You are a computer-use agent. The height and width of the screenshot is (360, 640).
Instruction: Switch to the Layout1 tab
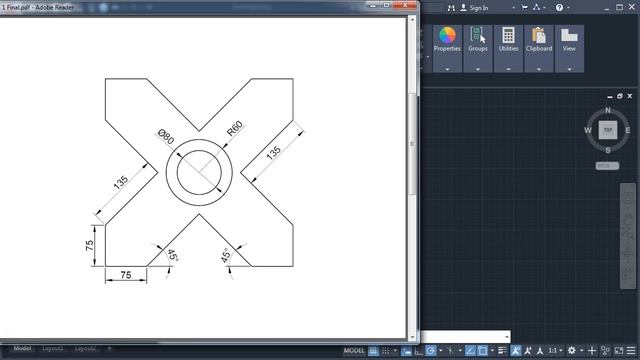click(x=53, y=349)
